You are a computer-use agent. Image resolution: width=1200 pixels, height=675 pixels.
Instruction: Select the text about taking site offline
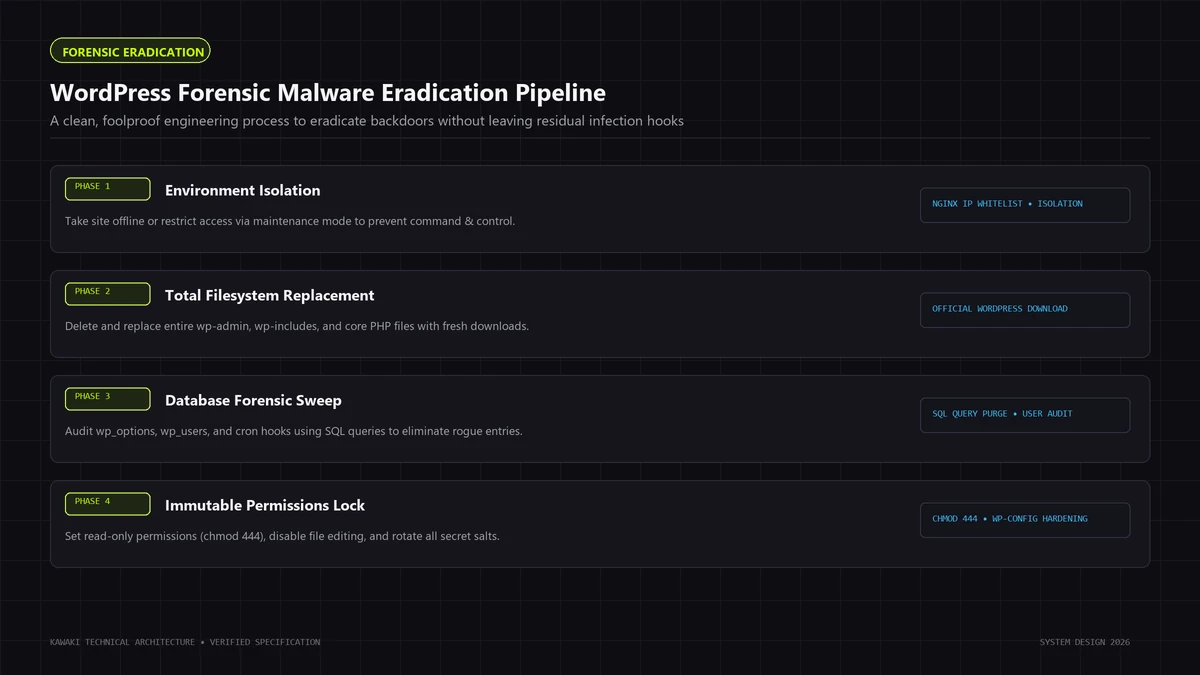pos(290,221)
